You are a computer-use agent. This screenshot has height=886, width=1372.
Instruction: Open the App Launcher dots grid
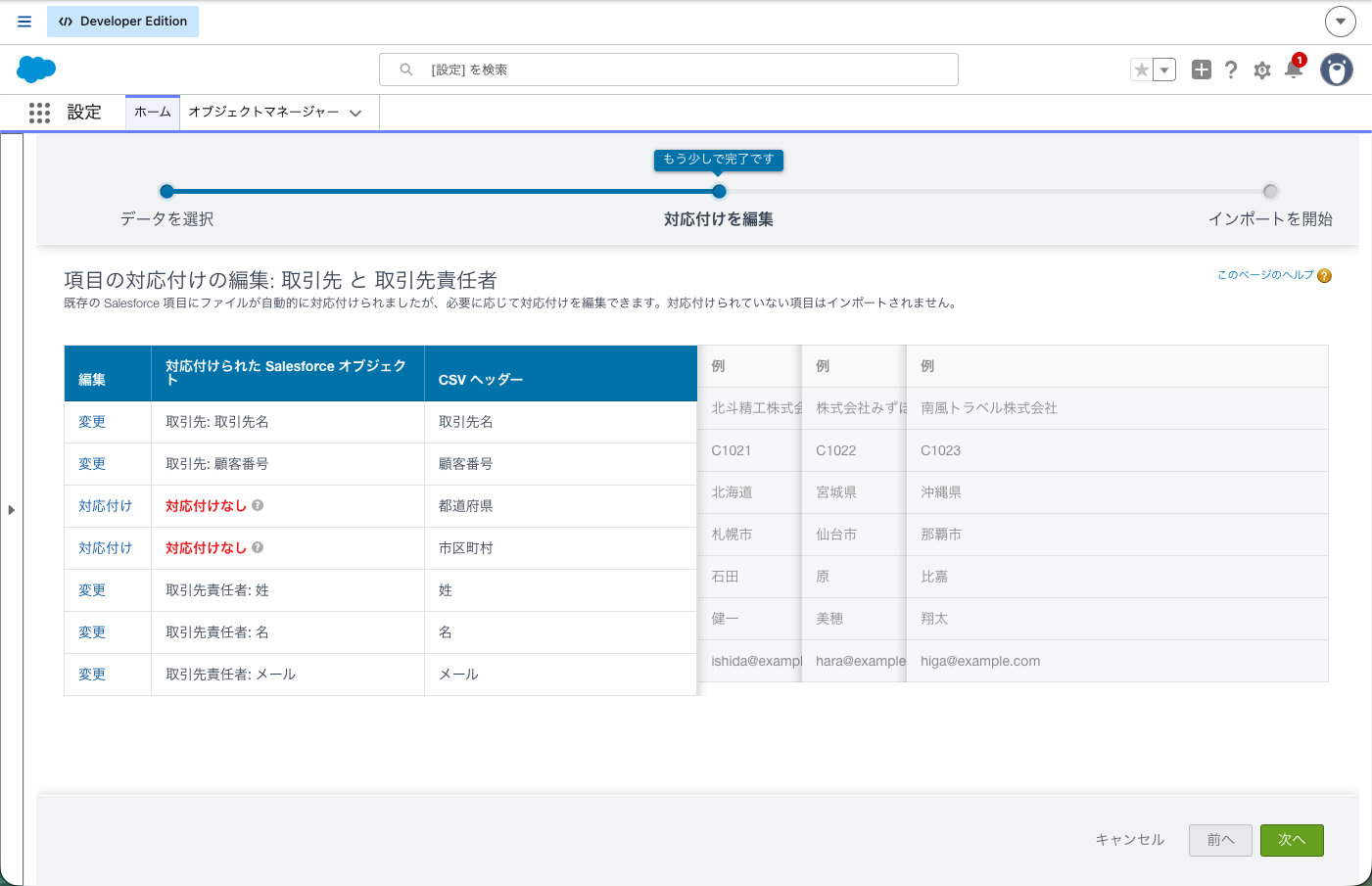click(39, 113)
